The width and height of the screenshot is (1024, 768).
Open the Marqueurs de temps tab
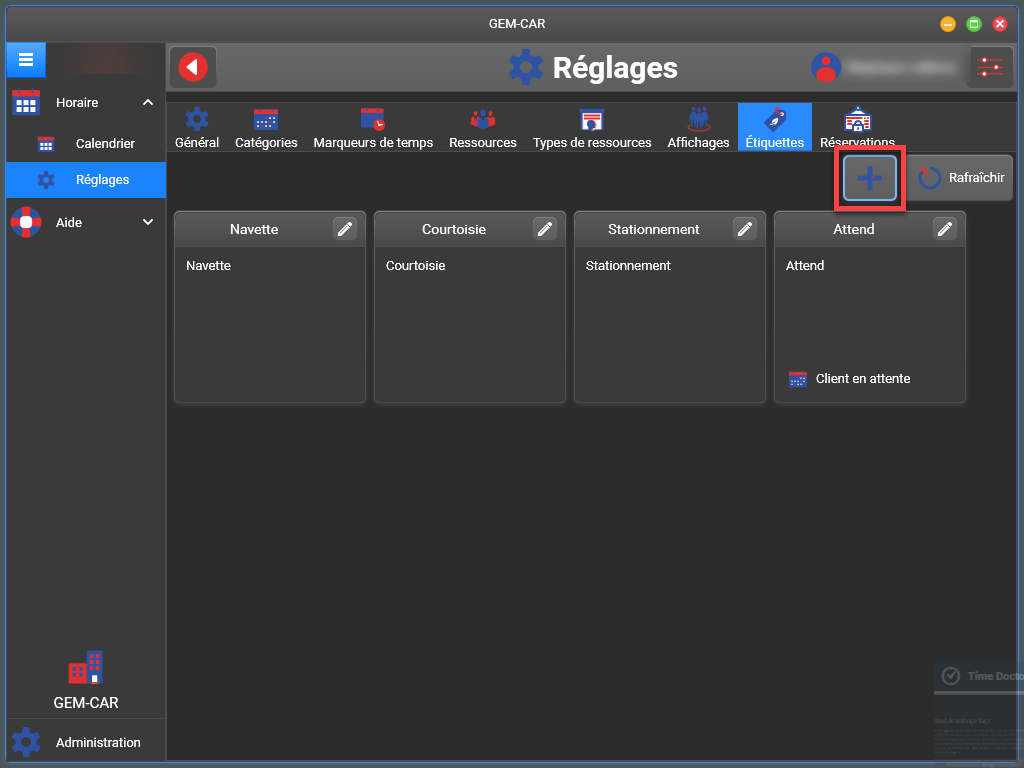pos(373,128)
